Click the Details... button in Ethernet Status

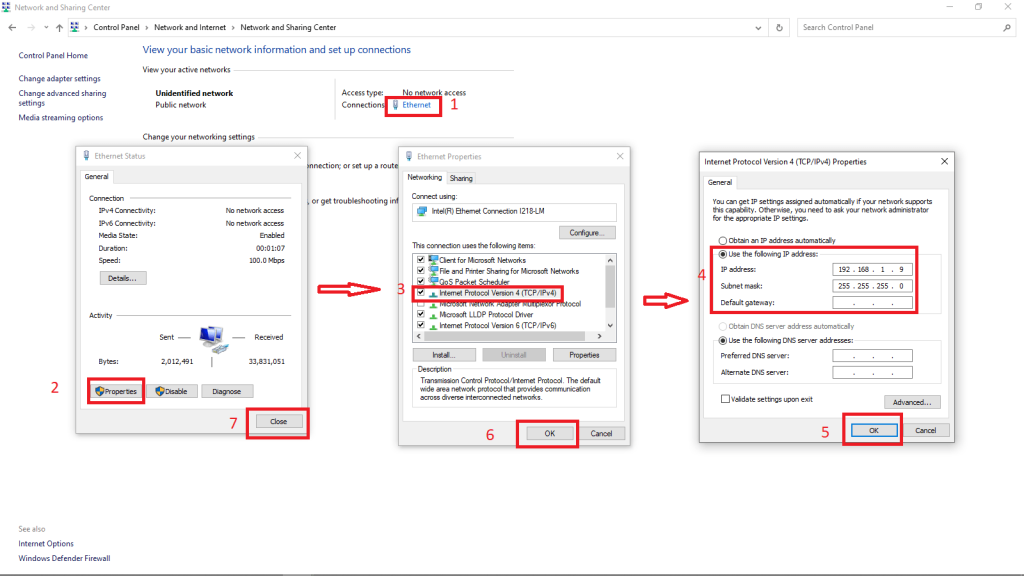pos(123,278)
